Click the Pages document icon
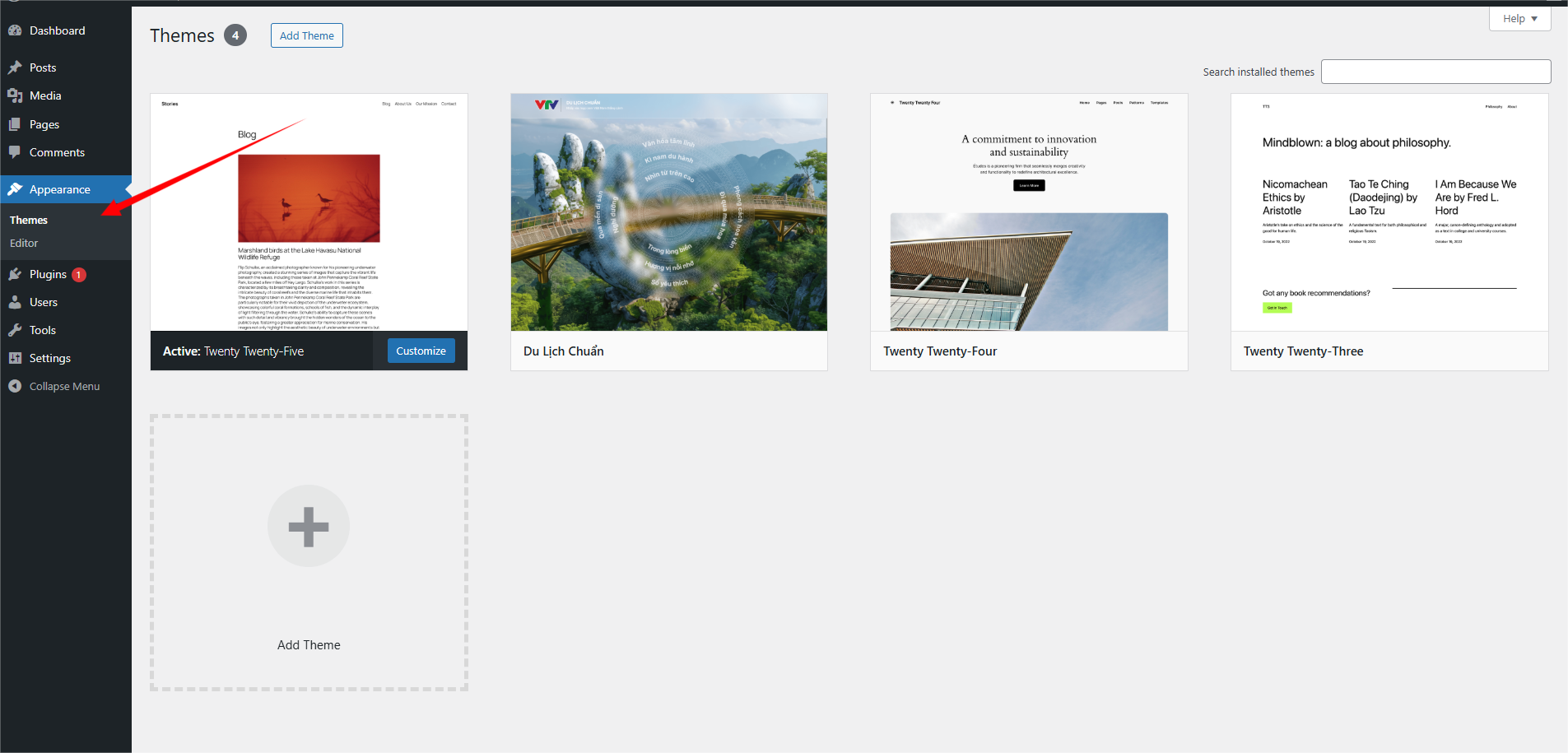The height and width of the screenshot is (753, 1568). [15, 124]
